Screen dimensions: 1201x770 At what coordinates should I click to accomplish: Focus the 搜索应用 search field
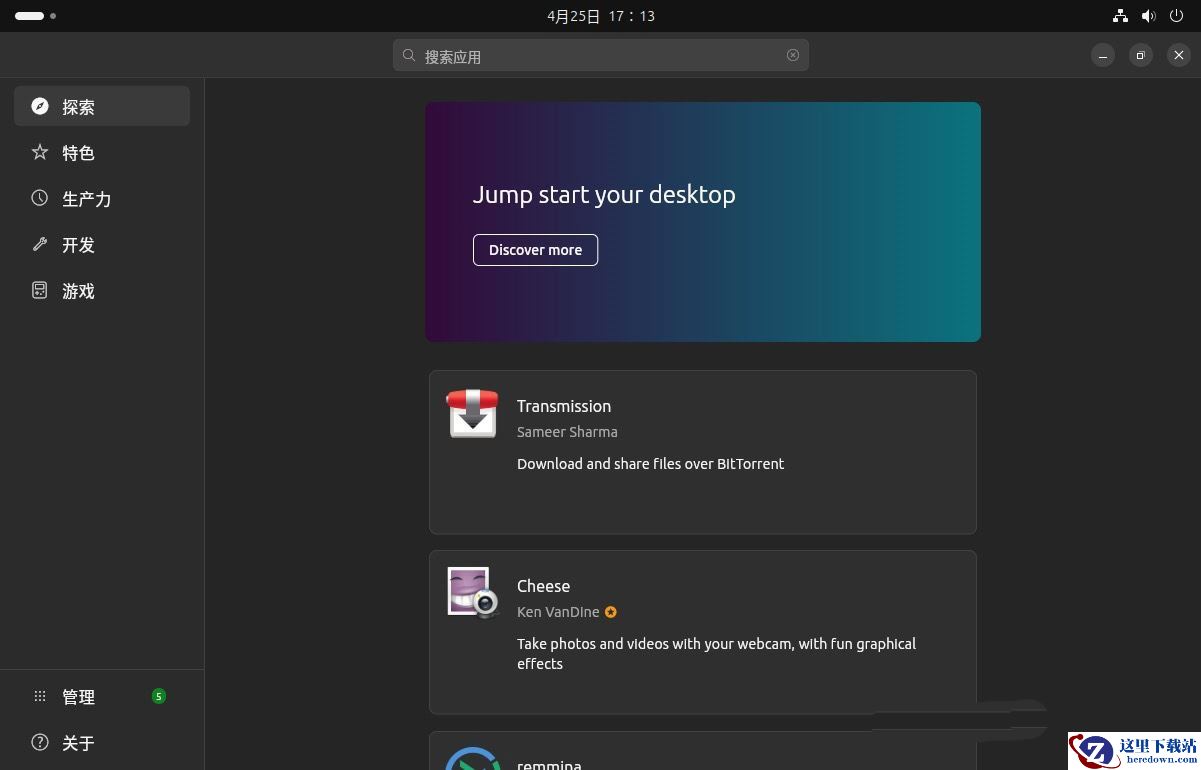(x=601, y=55)
